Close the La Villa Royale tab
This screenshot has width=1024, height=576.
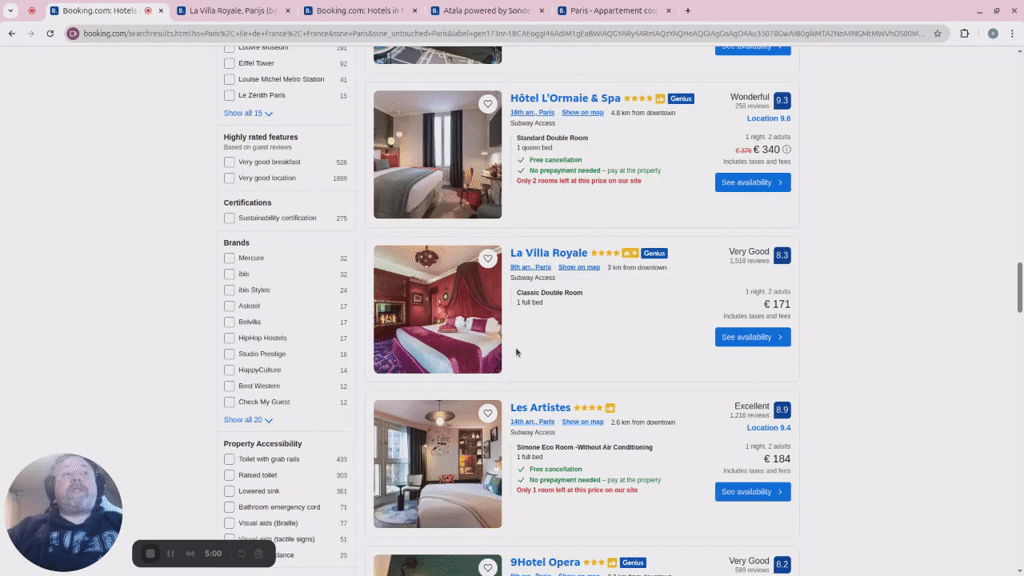[288, 10]
